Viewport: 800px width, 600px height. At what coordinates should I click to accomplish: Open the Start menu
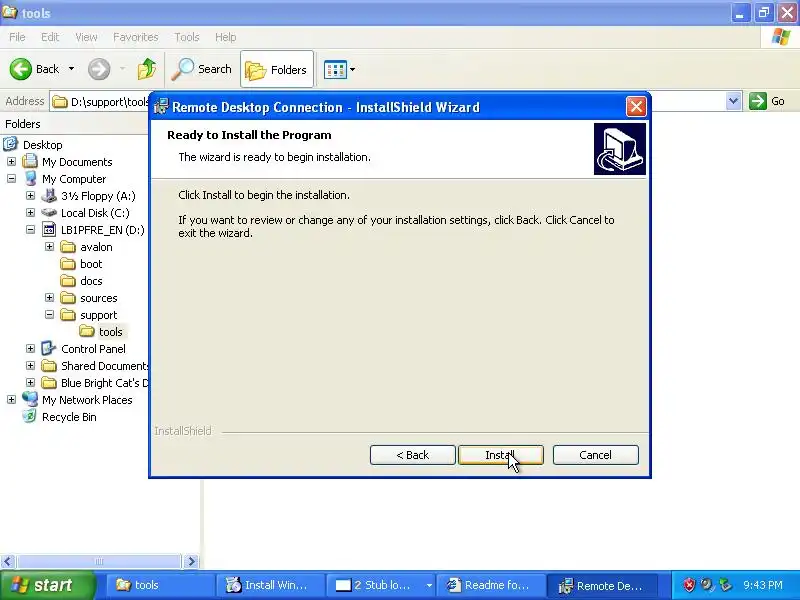(47, 585)
